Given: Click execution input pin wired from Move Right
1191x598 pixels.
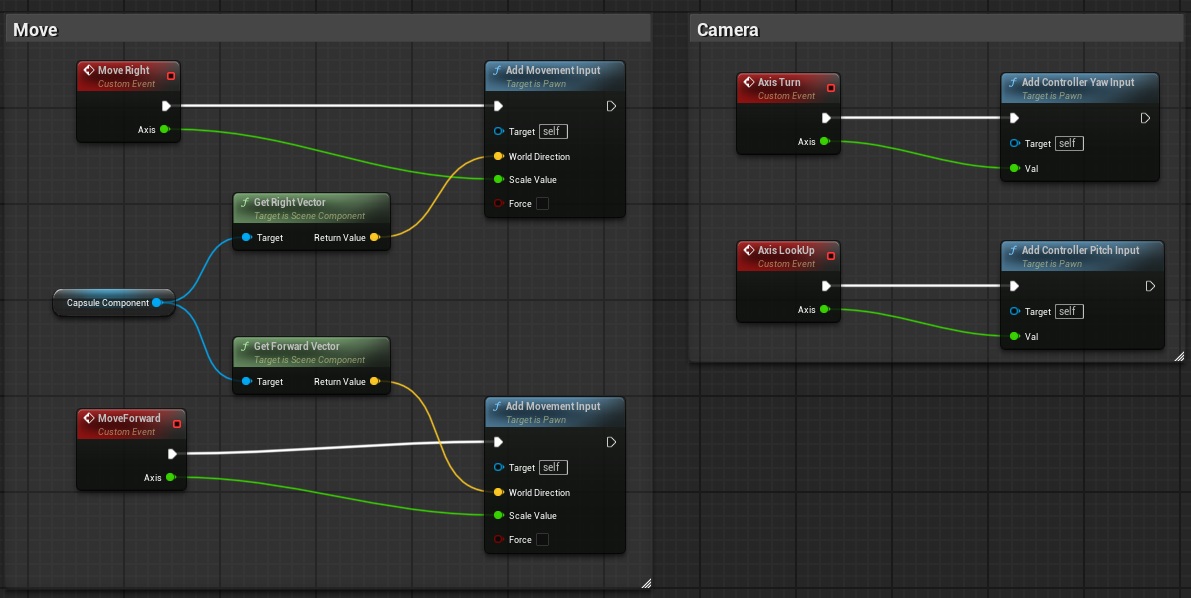Looking at the screenshot, I should (498, 106).
